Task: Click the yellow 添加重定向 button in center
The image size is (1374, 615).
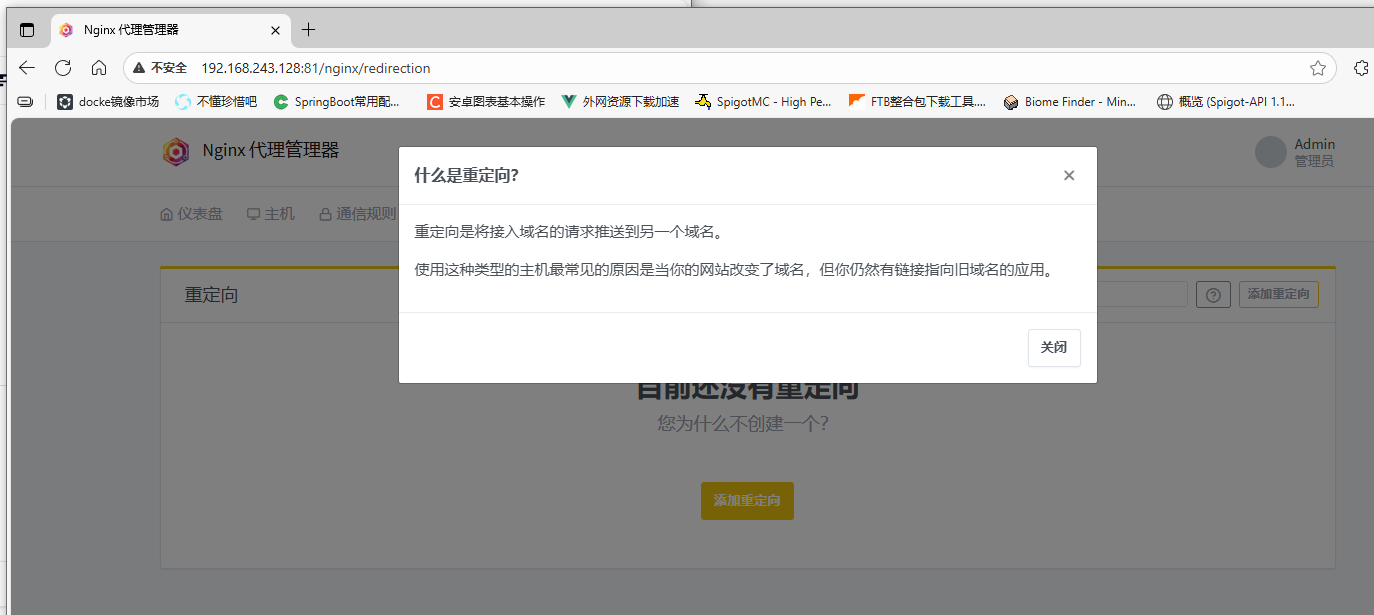Action: point(747,500)
